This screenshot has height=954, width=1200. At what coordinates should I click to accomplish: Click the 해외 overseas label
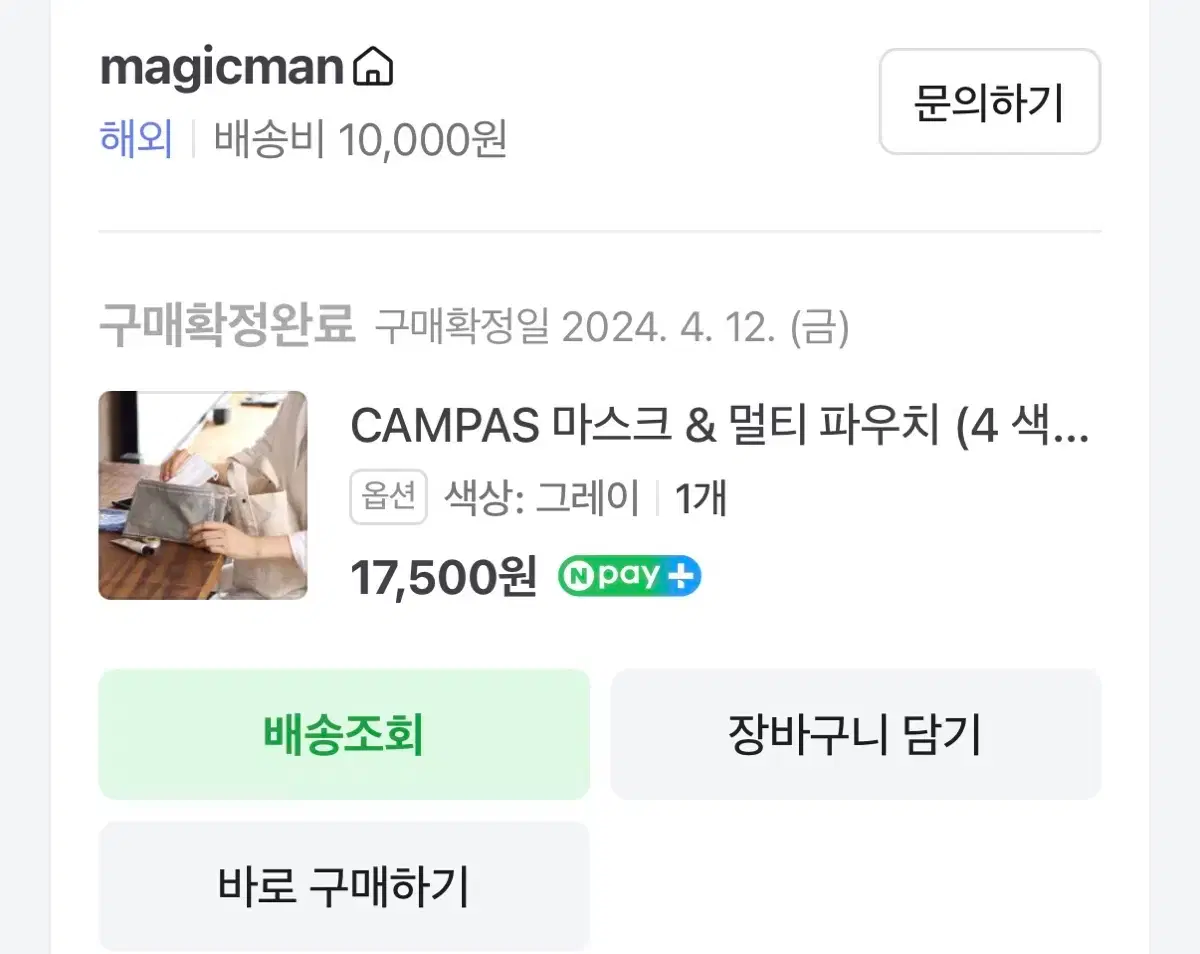pyautogui.click(x=136, y=139)
